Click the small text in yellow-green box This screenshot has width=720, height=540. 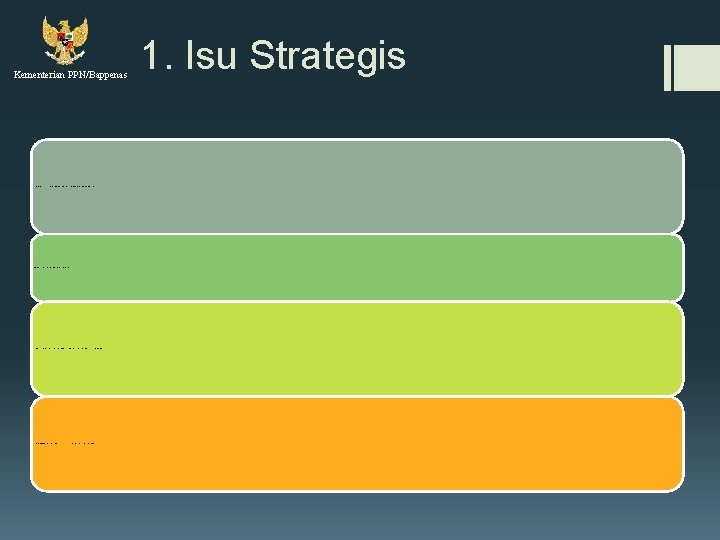(69, 348)
